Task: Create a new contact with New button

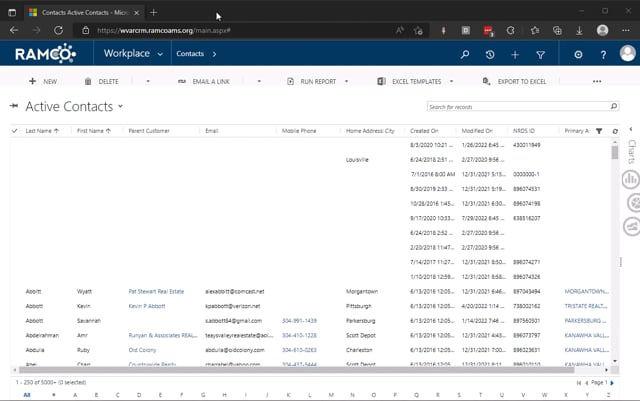Action: click(x=41, y=81)
